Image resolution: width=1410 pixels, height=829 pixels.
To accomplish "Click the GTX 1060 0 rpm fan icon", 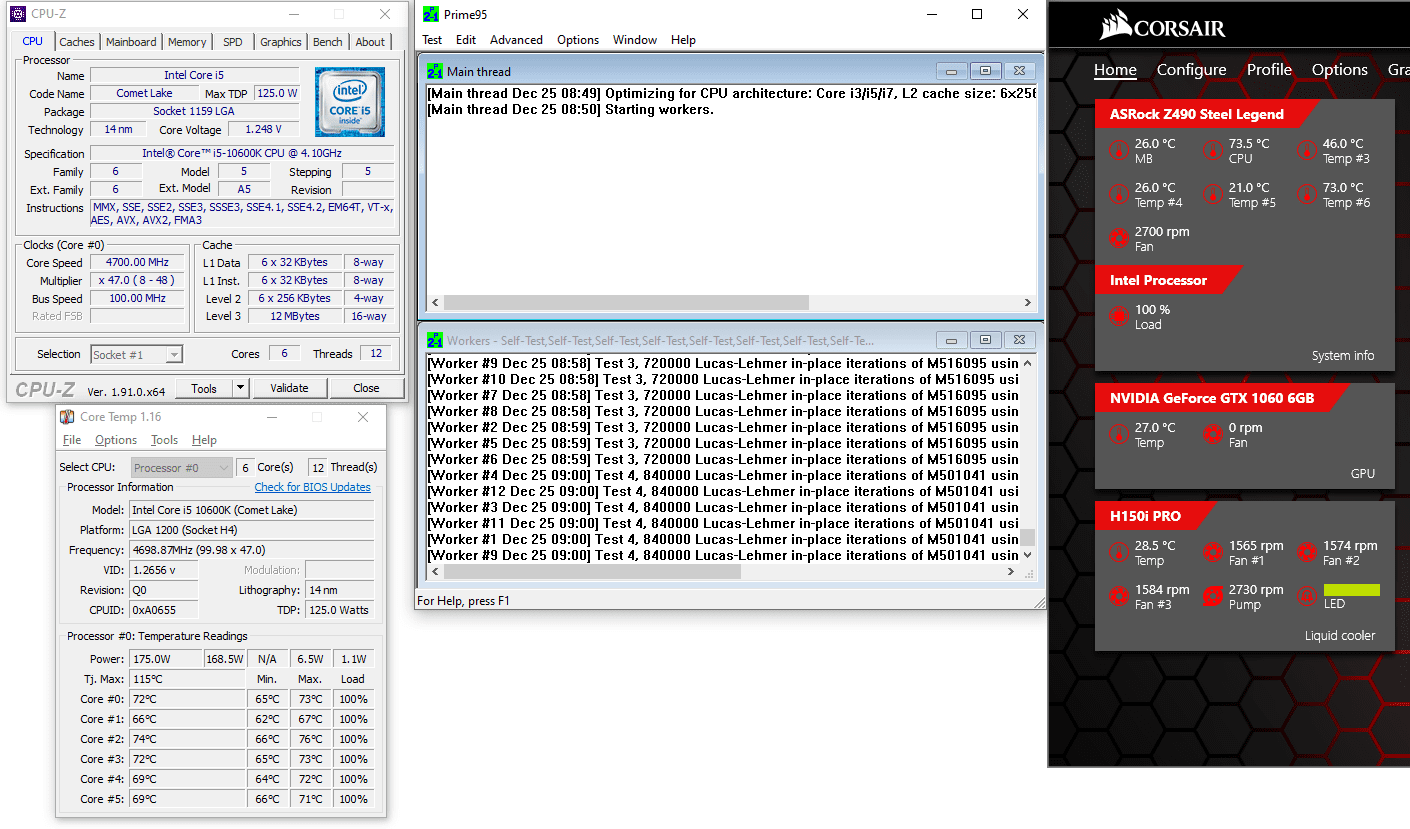I will pos(1213,434).
